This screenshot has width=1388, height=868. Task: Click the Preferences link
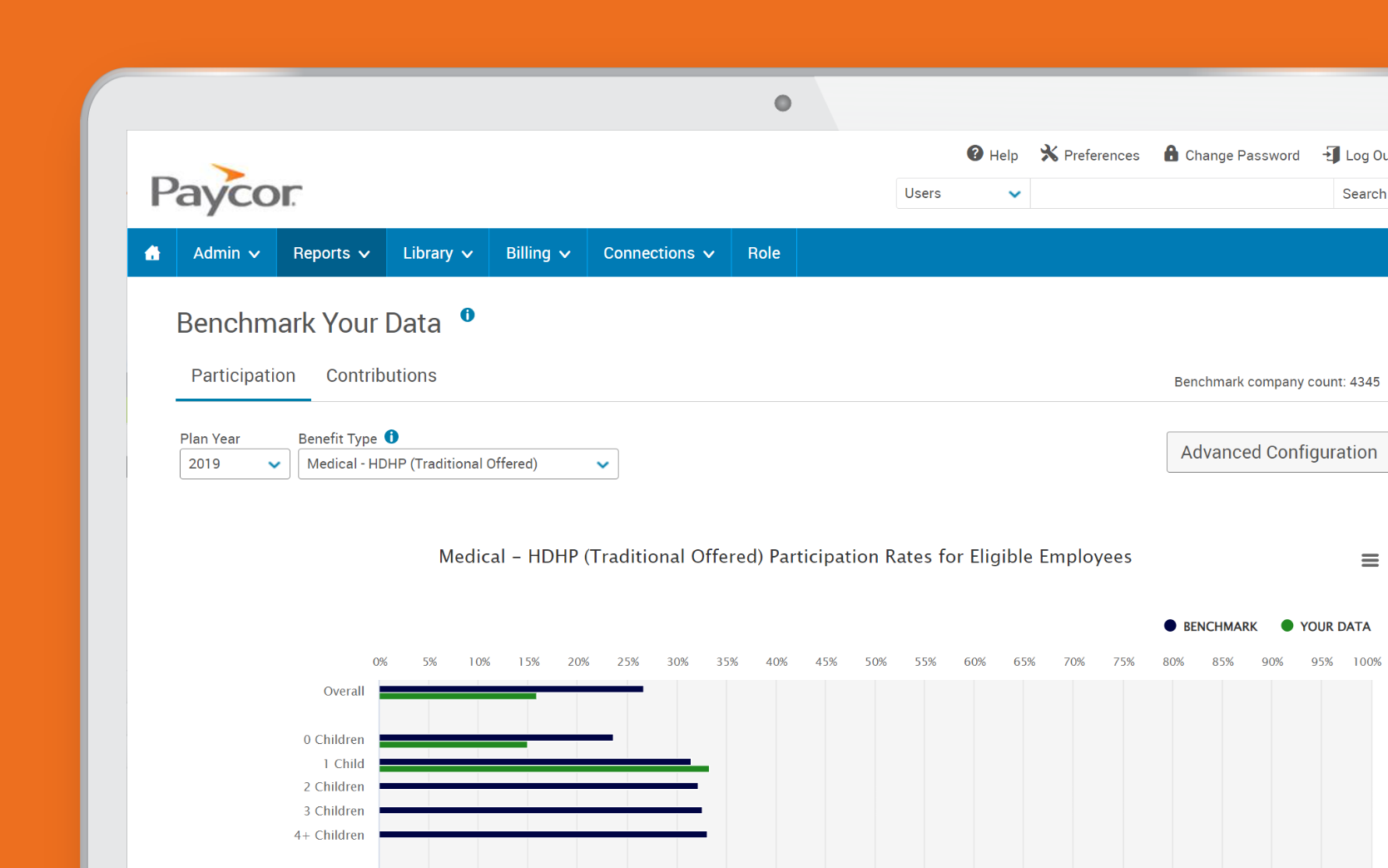pyautogui.click(x=1102, y=155)
